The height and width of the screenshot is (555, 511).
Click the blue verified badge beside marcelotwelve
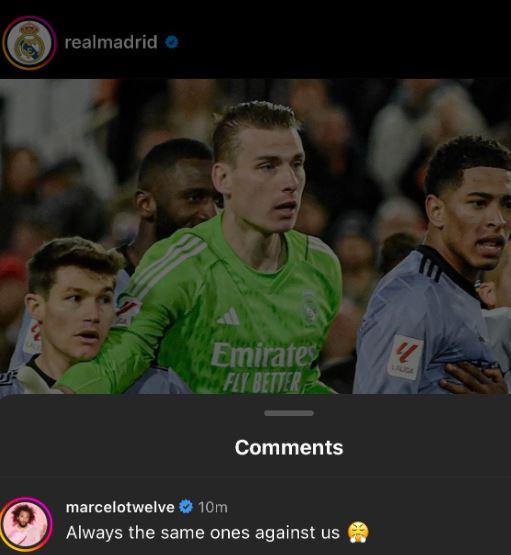(186, 507)
